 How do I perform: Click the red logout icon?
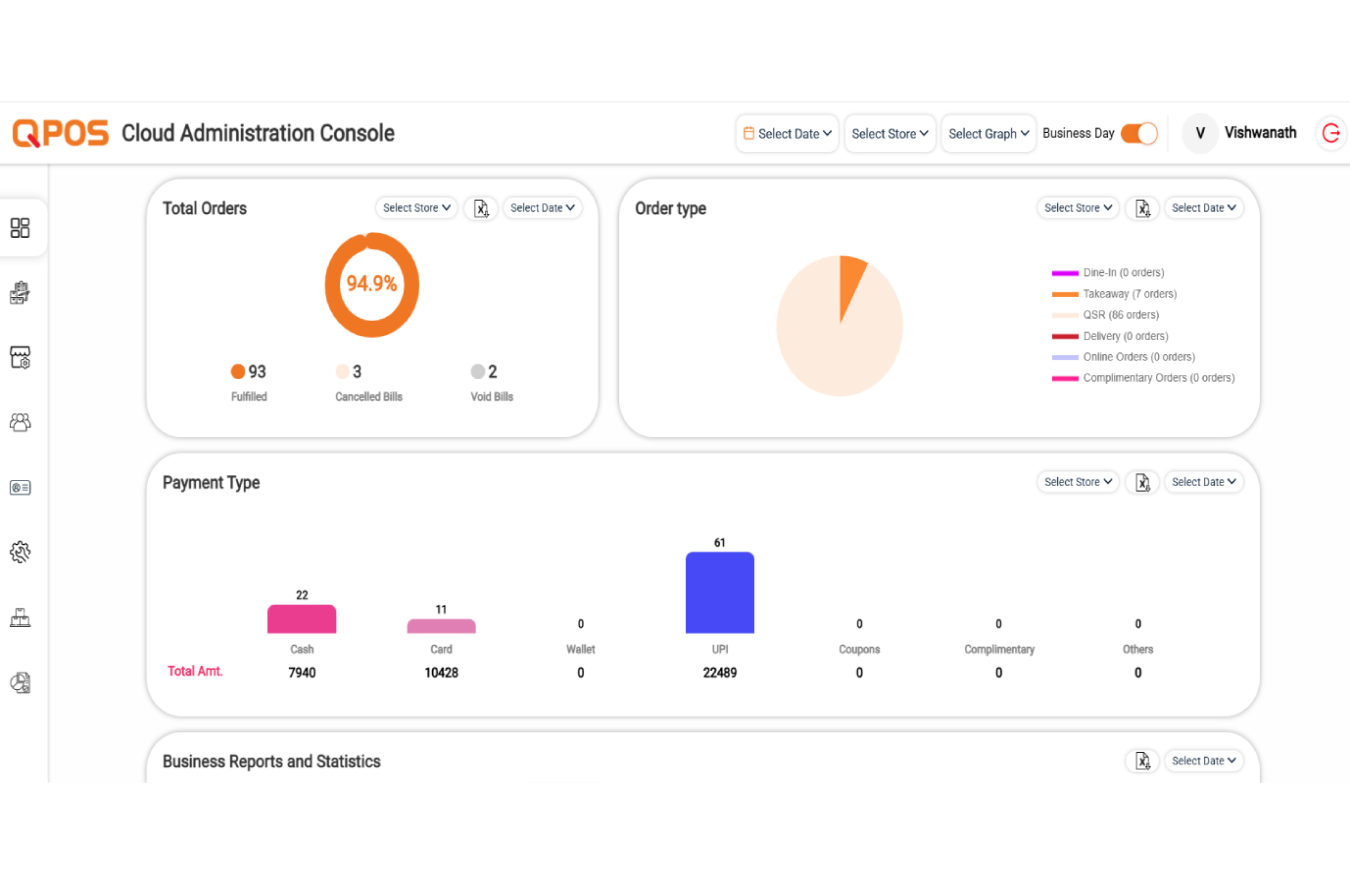[x=1331, y=133]
